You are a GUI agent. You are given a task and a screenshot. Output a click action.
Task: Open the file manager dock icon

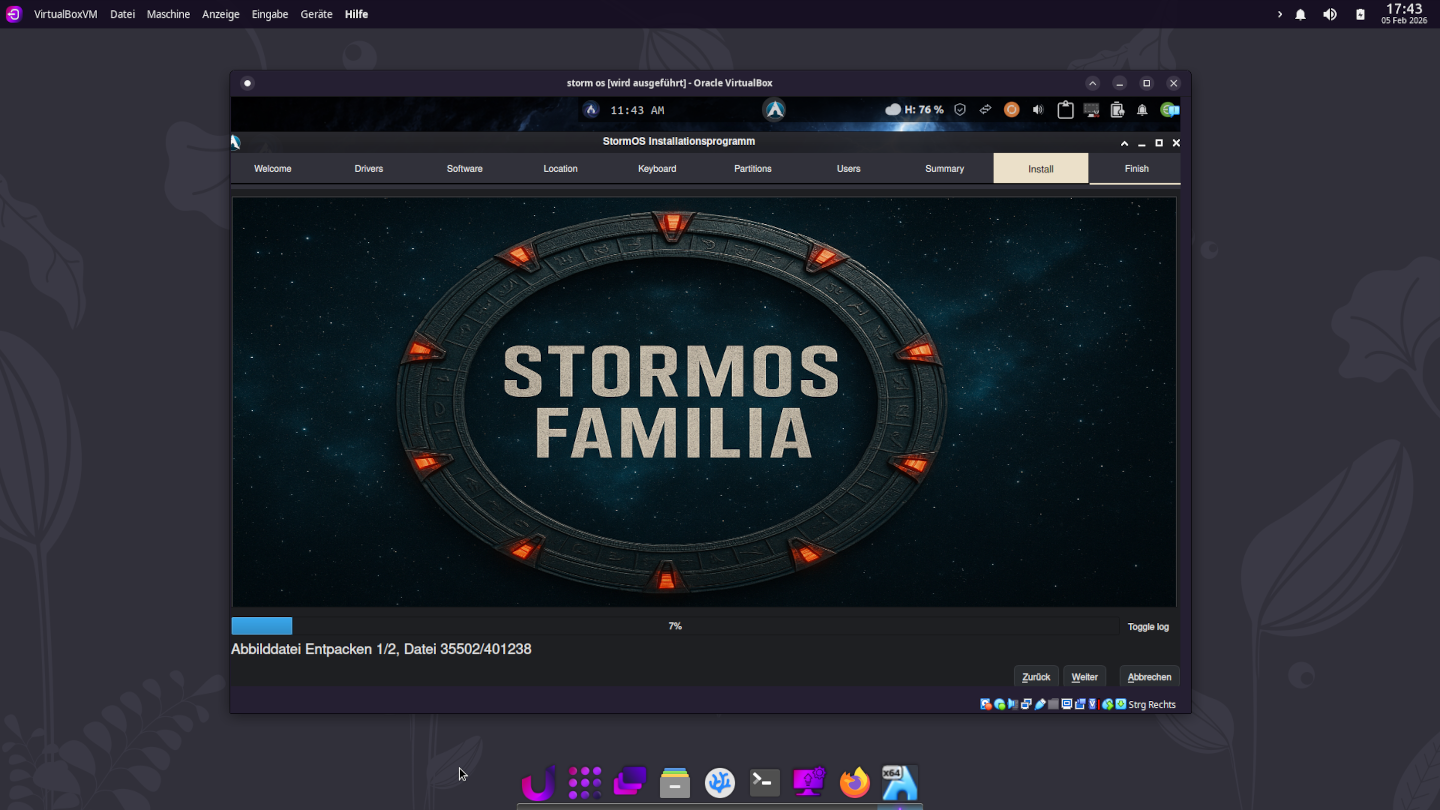tap(675, 782)
